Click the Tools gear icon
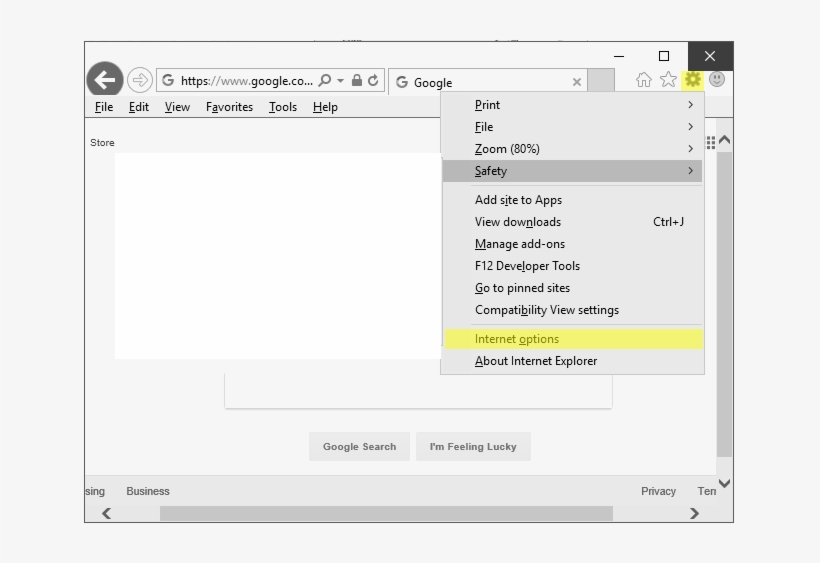 (693, 79)
